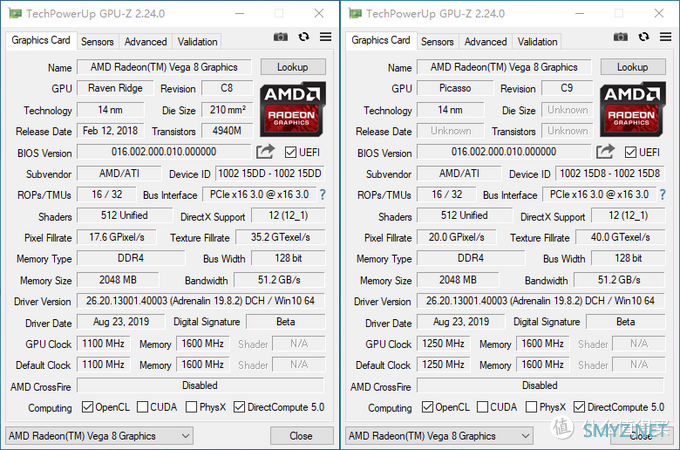Click GPU-Z app icon in right title bar

[355, 13]
